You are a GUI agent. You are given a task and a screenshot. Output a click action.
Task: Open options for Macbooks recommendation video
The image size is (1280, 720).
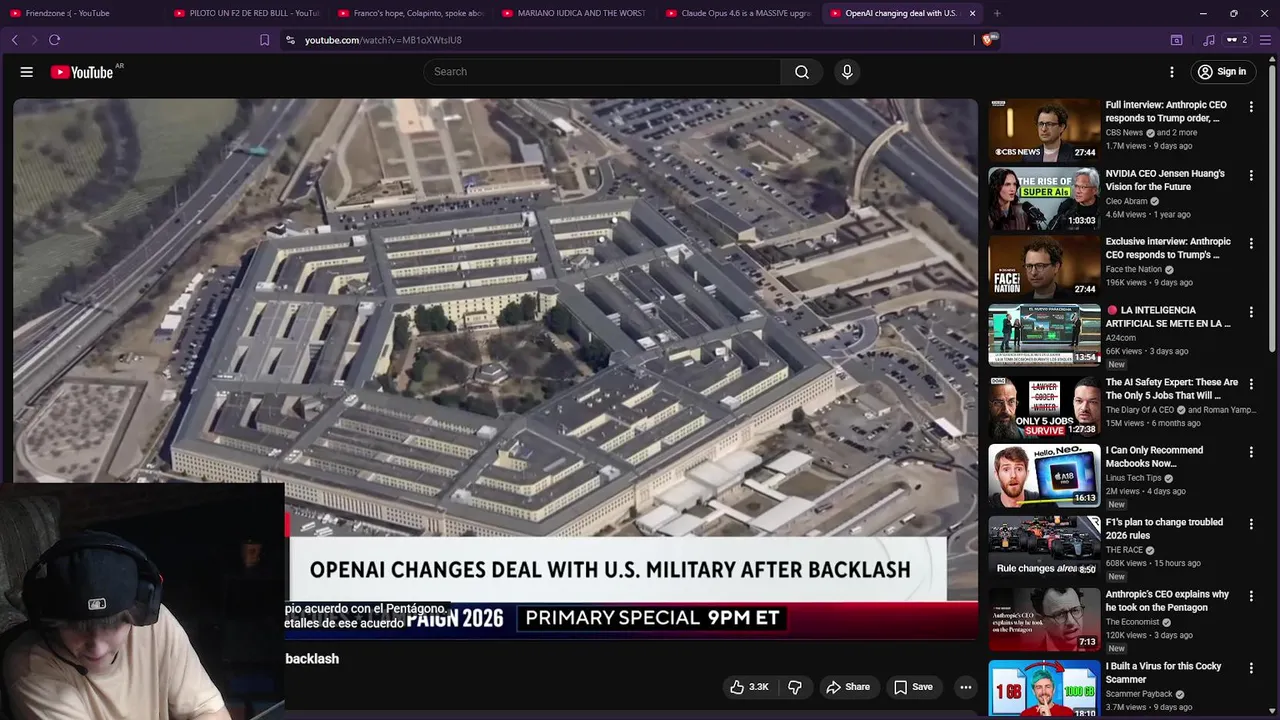pos(1251,452)
